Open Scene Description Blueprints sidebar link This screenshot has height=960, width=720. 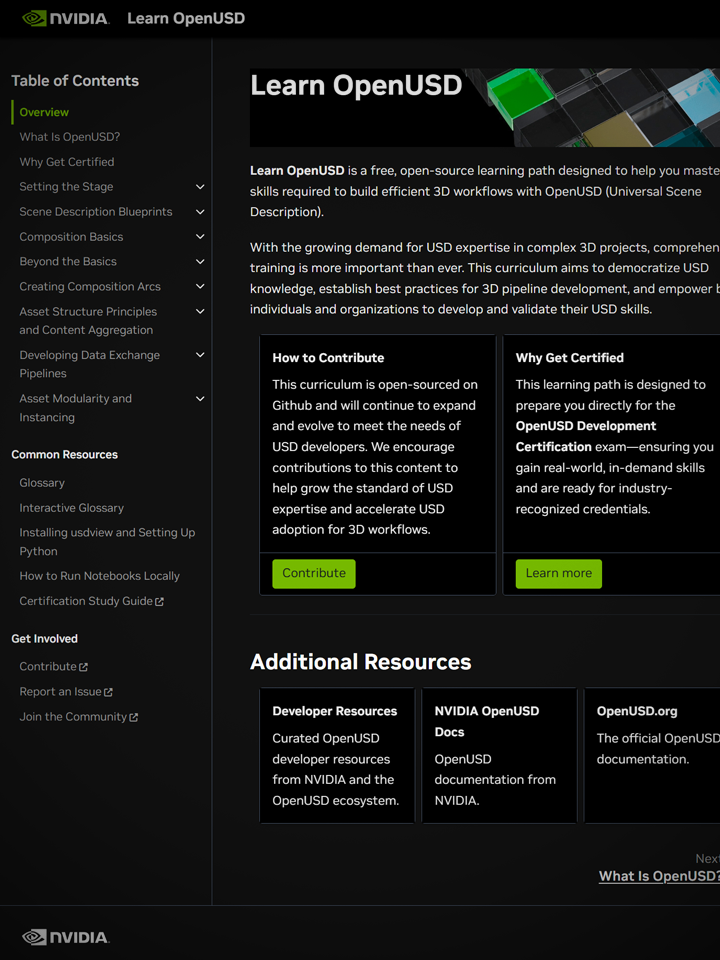tap(96, 212)
